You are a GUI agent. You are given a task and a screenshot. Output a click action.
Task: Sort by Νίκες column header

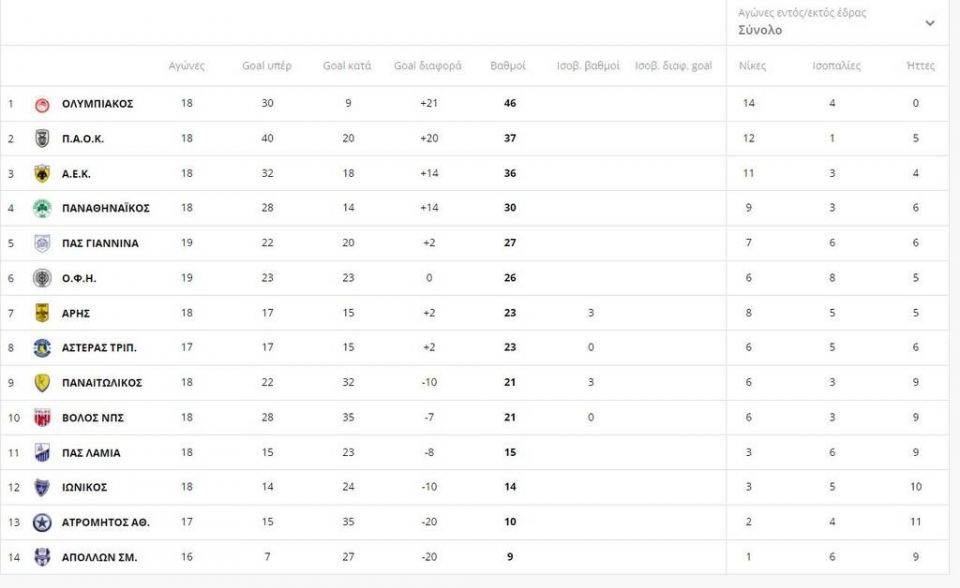click(752, 66)
